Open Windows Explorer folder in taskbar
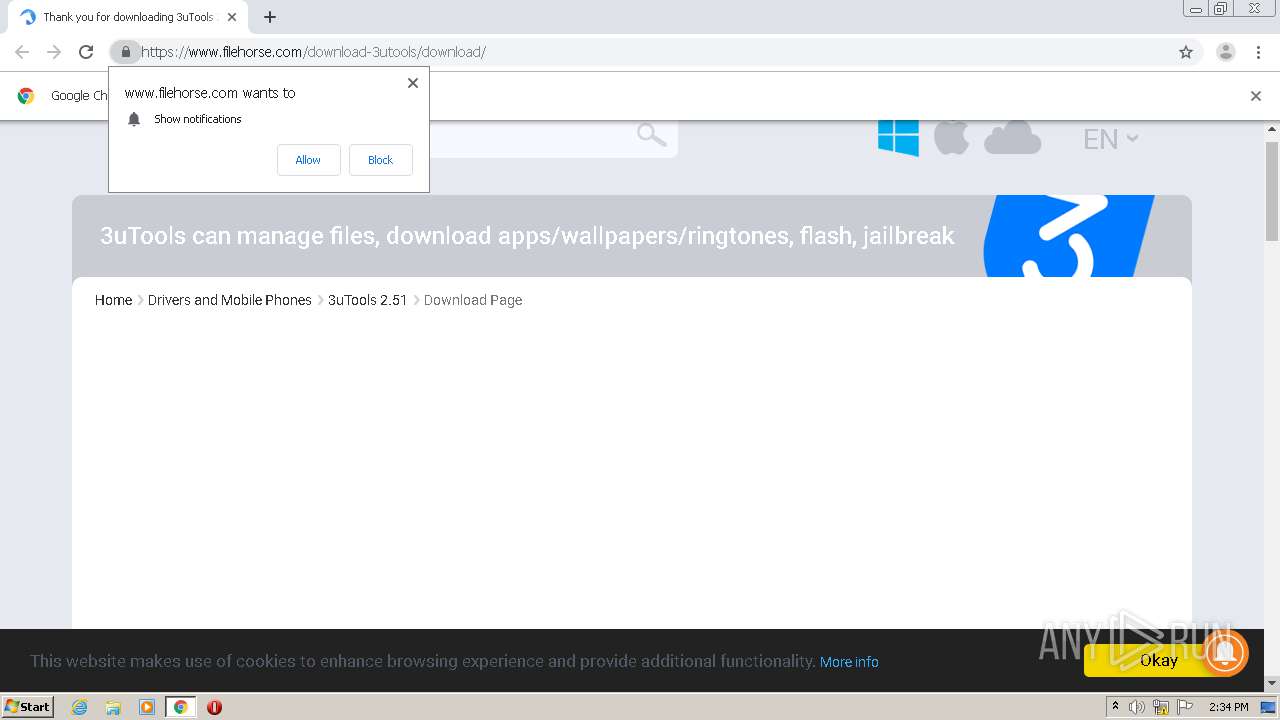The image size is (1280, 720). 113,707
